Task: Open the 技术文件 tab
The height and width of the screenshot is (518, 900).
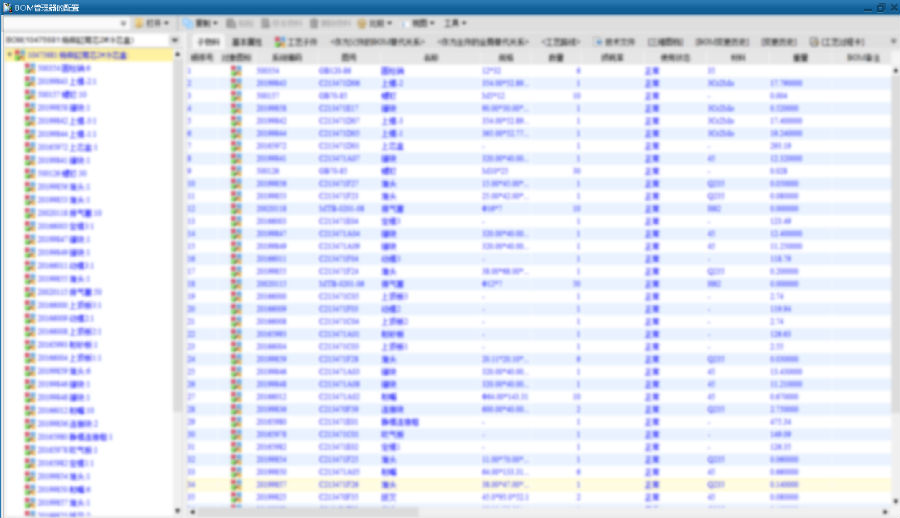Action: [614, 42]
